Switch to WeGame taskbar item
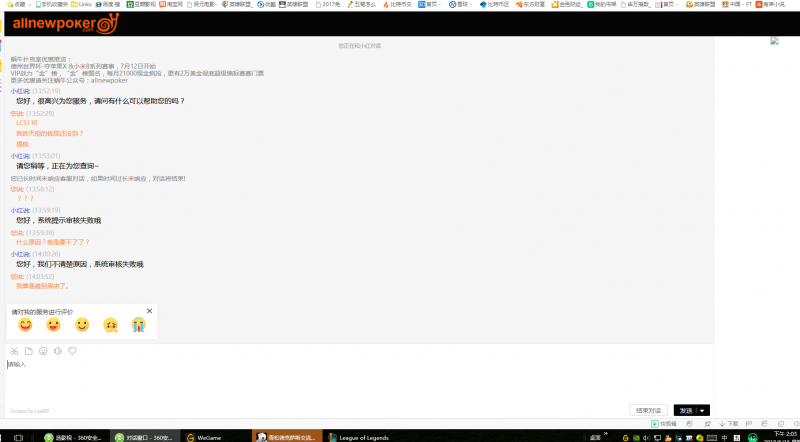 (205, 436)
